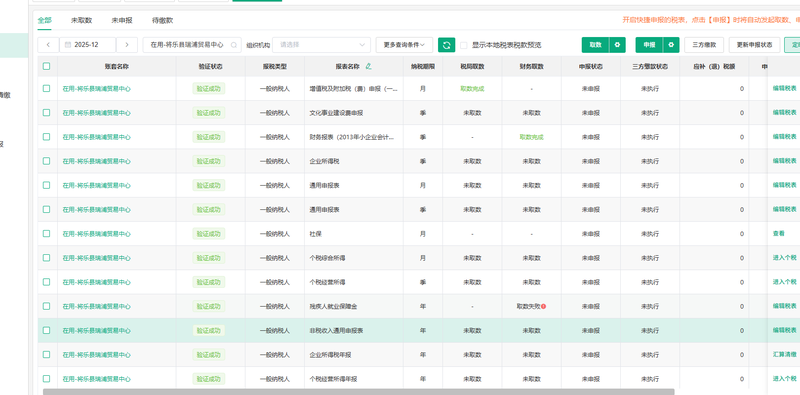
Task: Open 汇算清缴 link for 企业所得税年报
Action: pos(784,354)
